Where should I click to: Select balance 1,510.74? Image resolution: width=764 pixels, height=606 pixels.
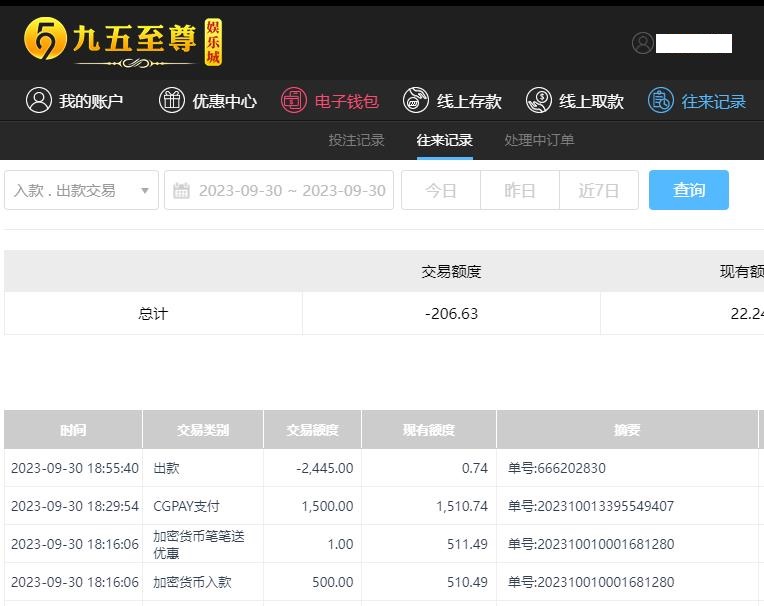click(x=462, y=506)
